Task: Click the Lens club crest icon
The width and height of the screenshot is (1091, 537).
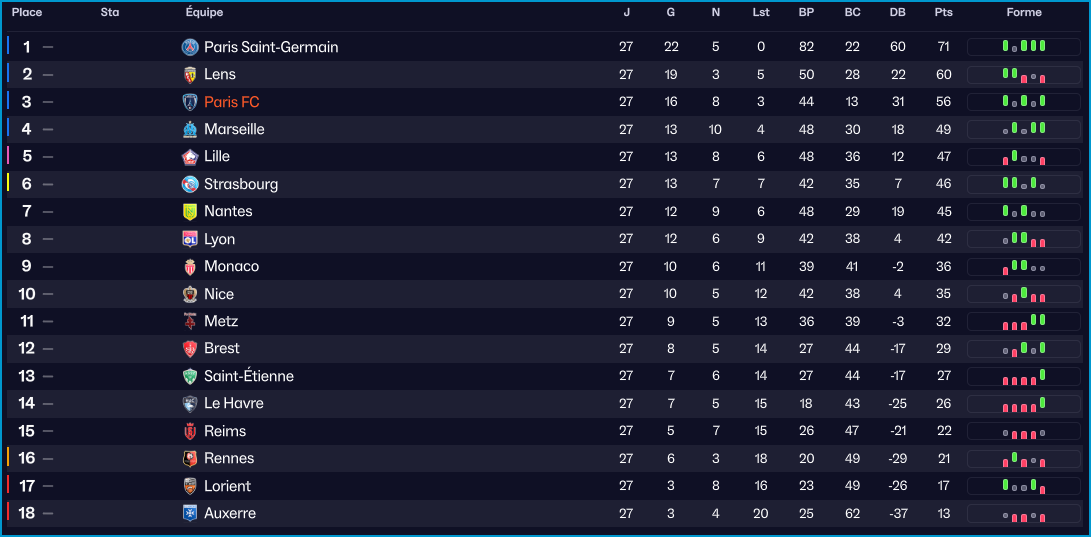Action: pos(190,74)
